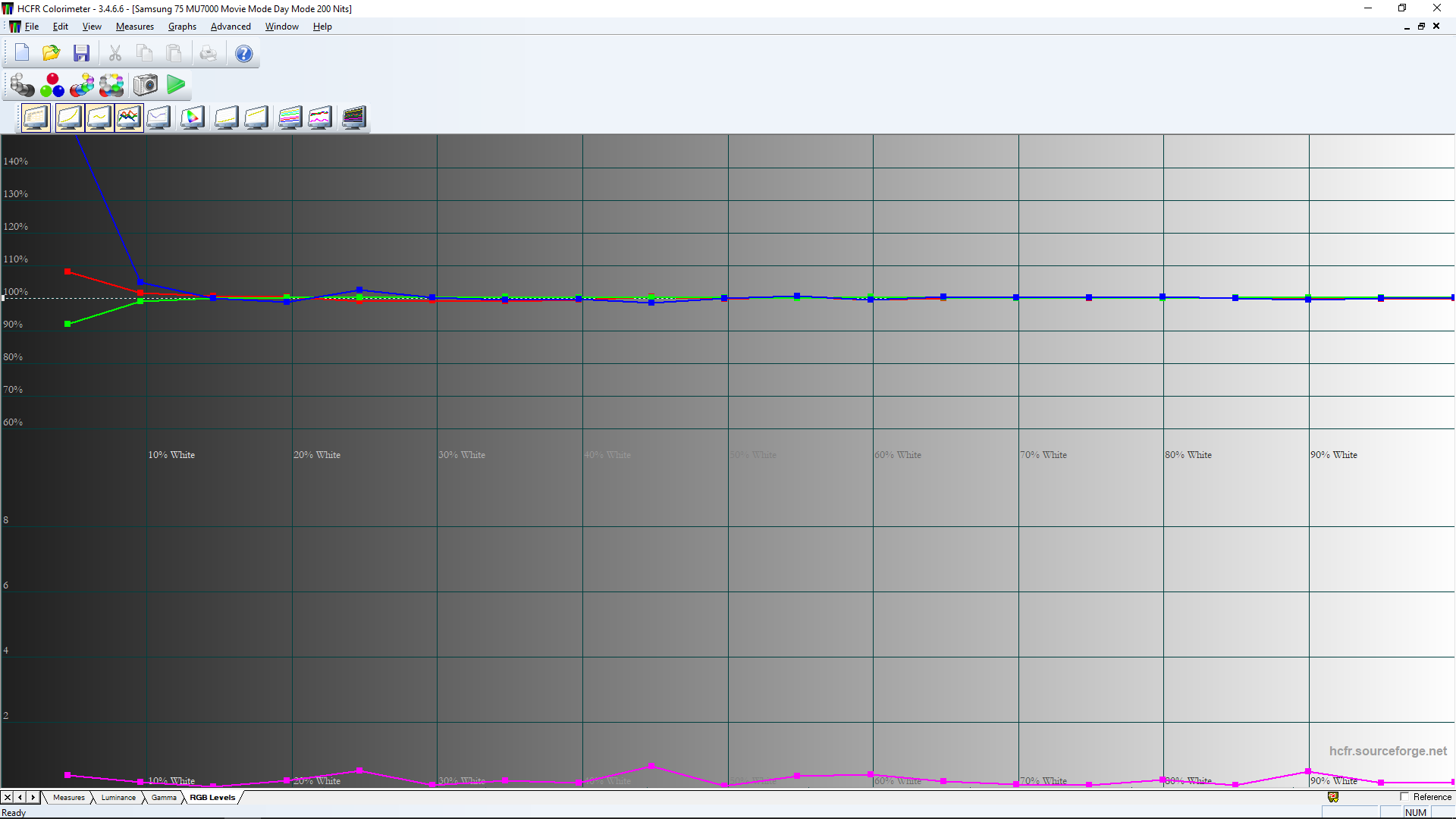Switch to the Luminance tab
1456x819 pixels.
118,798
